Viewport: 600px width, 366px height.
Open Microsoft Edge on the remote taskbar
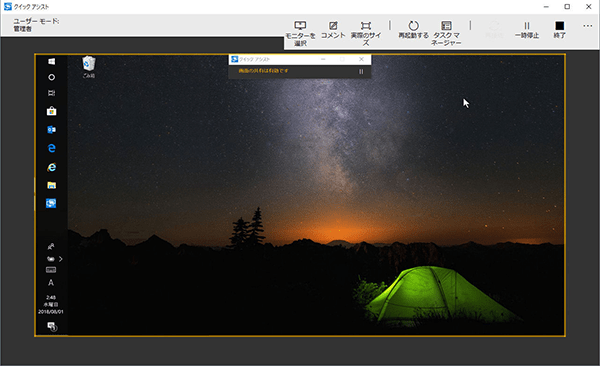(51, 148)
